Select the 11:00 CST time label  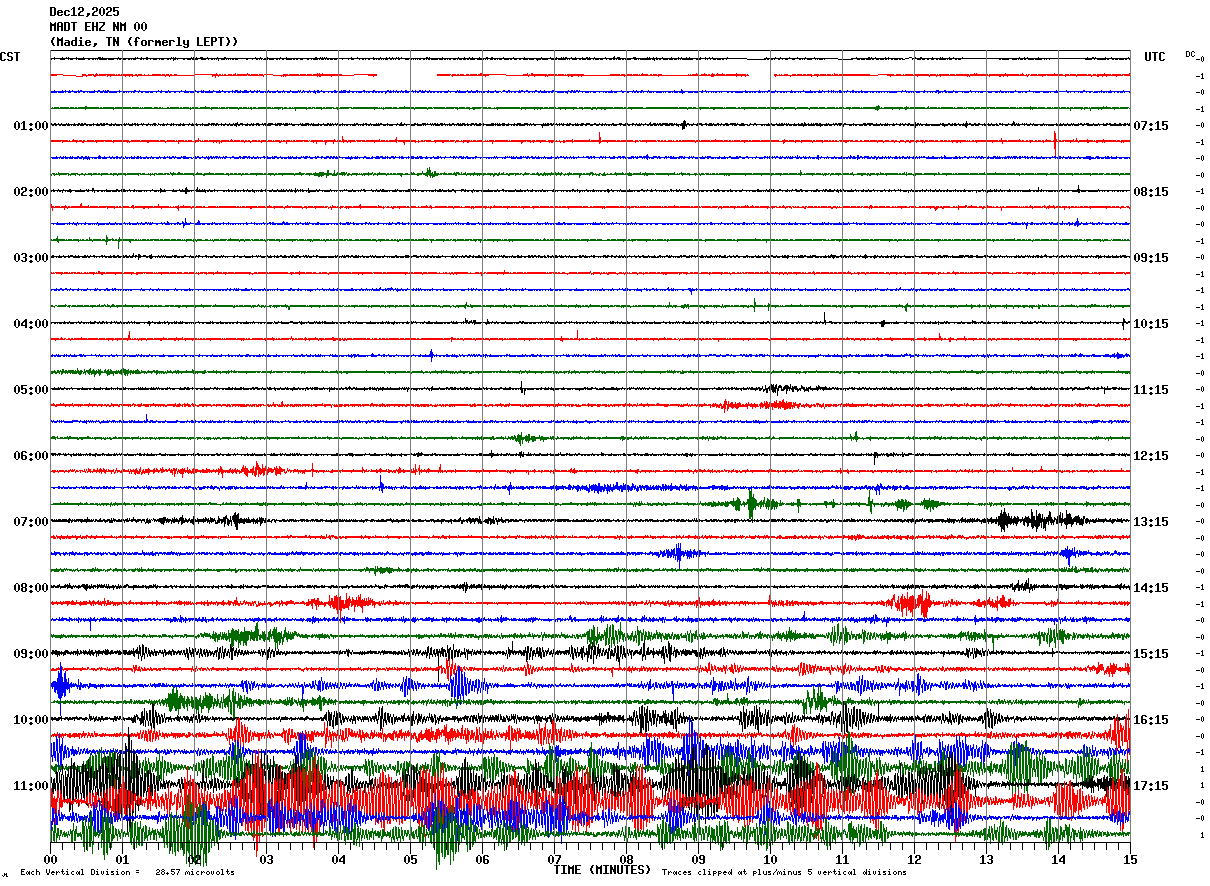coord(31,786)
